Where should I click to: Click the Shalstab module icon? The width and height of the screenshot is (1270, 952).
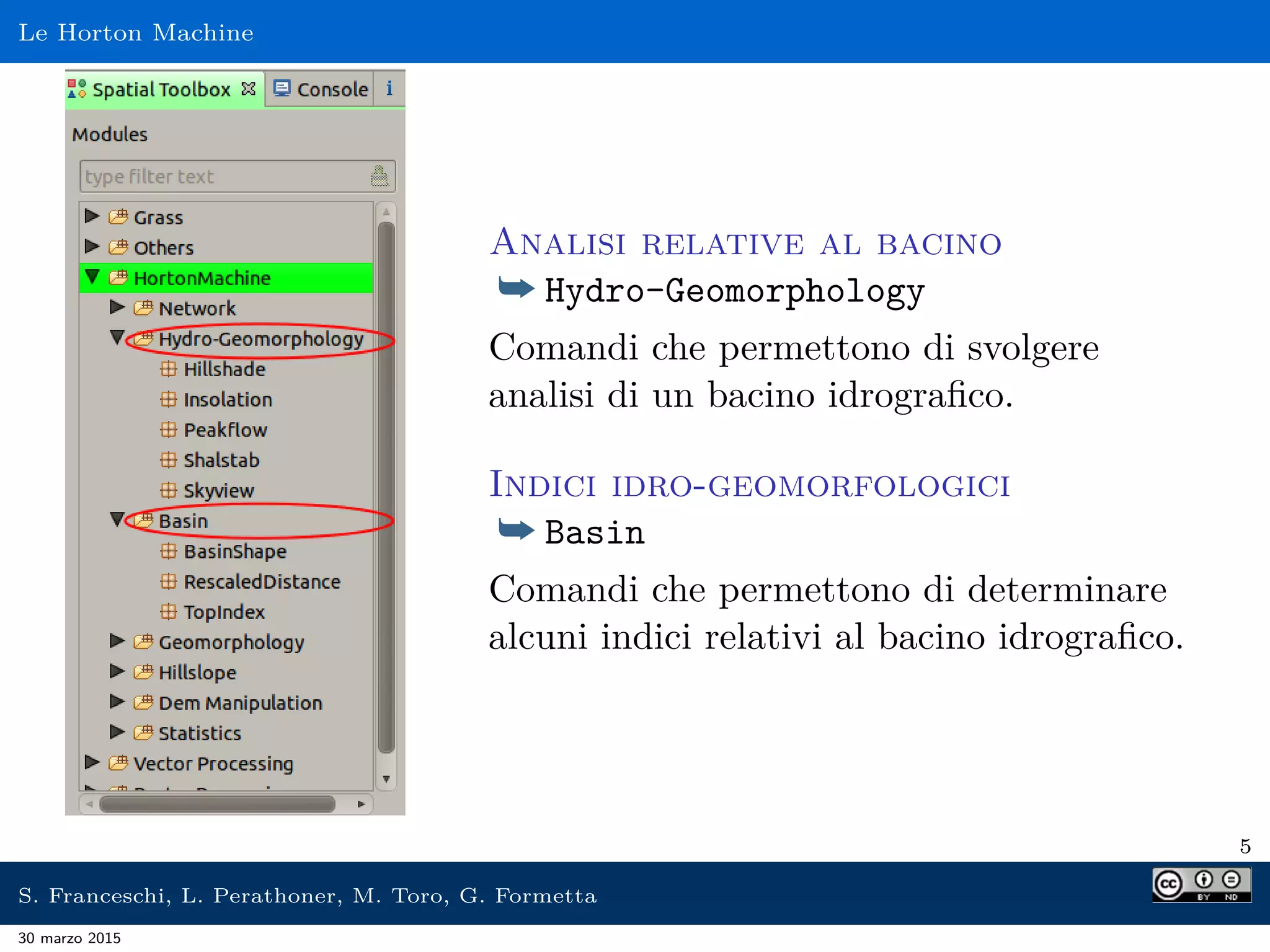[x=169, y=460]
